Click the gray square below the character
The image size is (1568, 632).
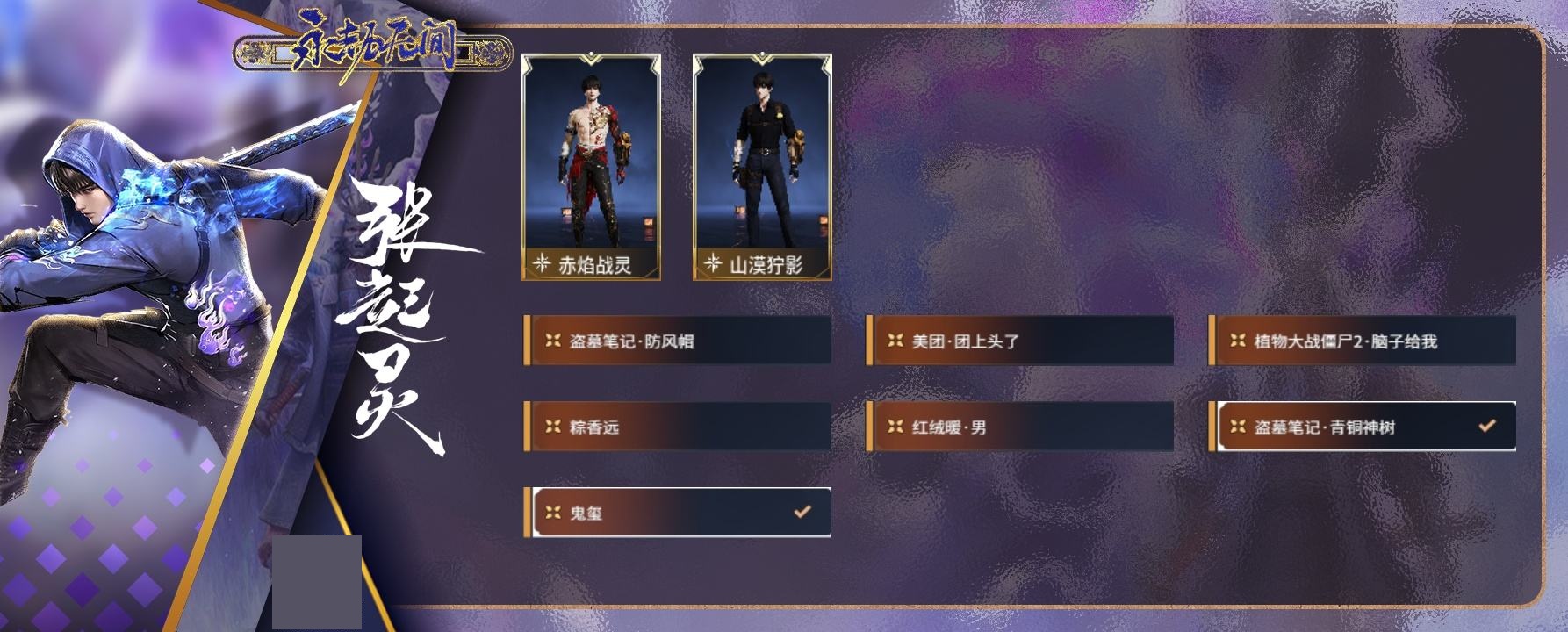pyautogui.click(x=317, y=582)
